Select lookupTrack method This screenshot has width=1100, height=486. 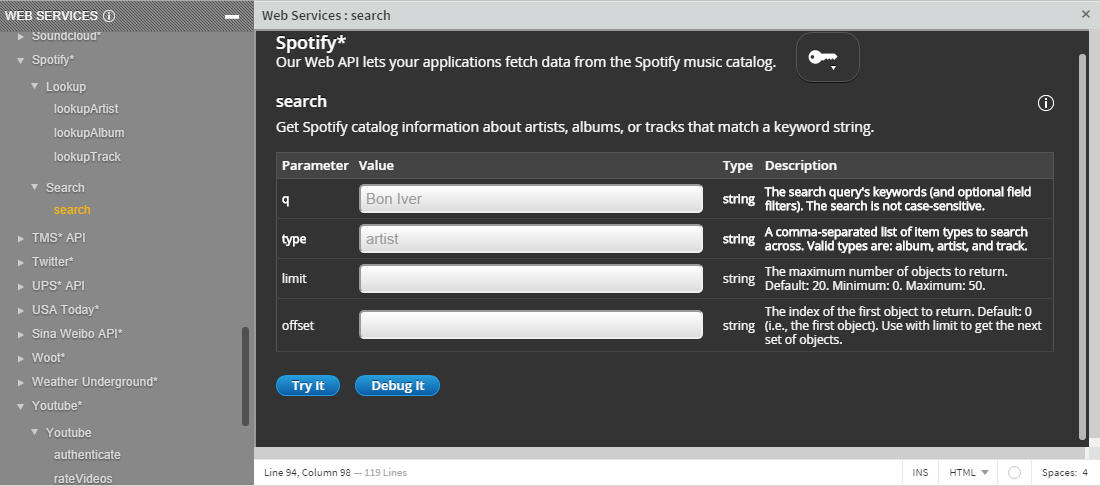click(87, 157)
